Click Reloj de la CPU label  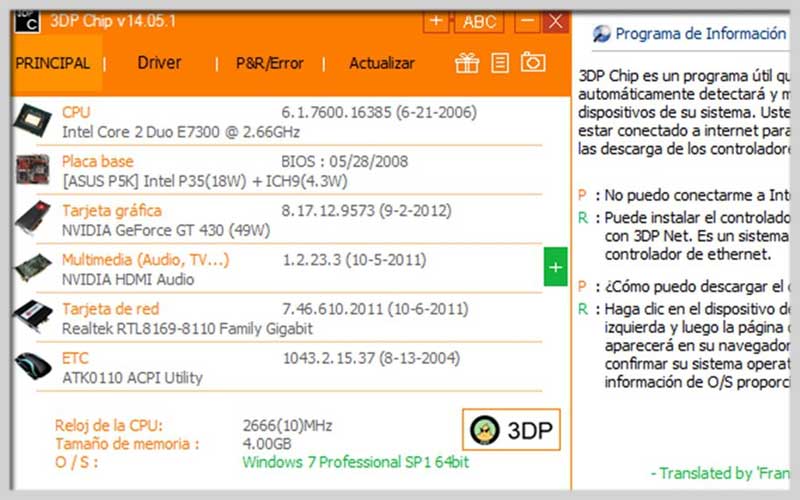[x=109, y=426]
